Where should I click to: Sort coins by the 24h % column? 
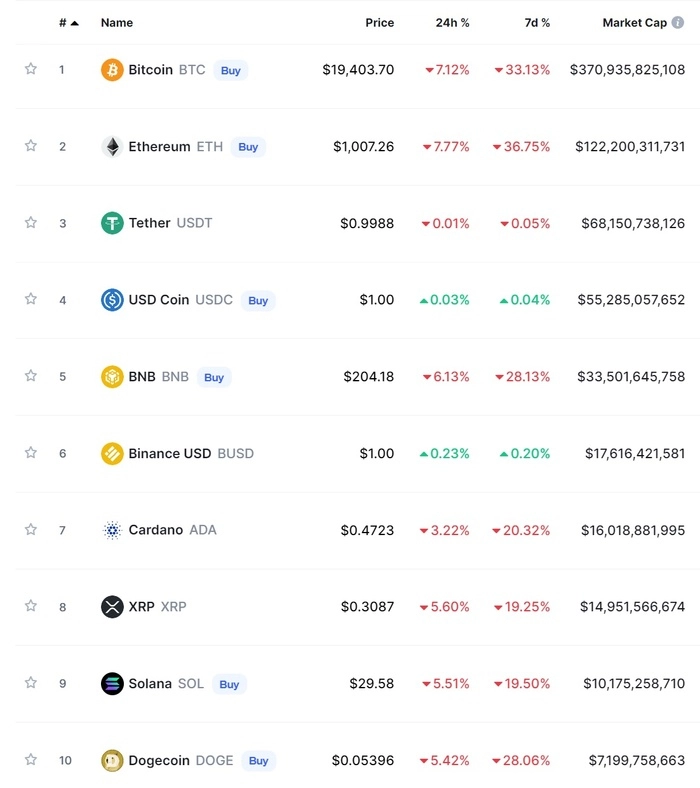452,23
